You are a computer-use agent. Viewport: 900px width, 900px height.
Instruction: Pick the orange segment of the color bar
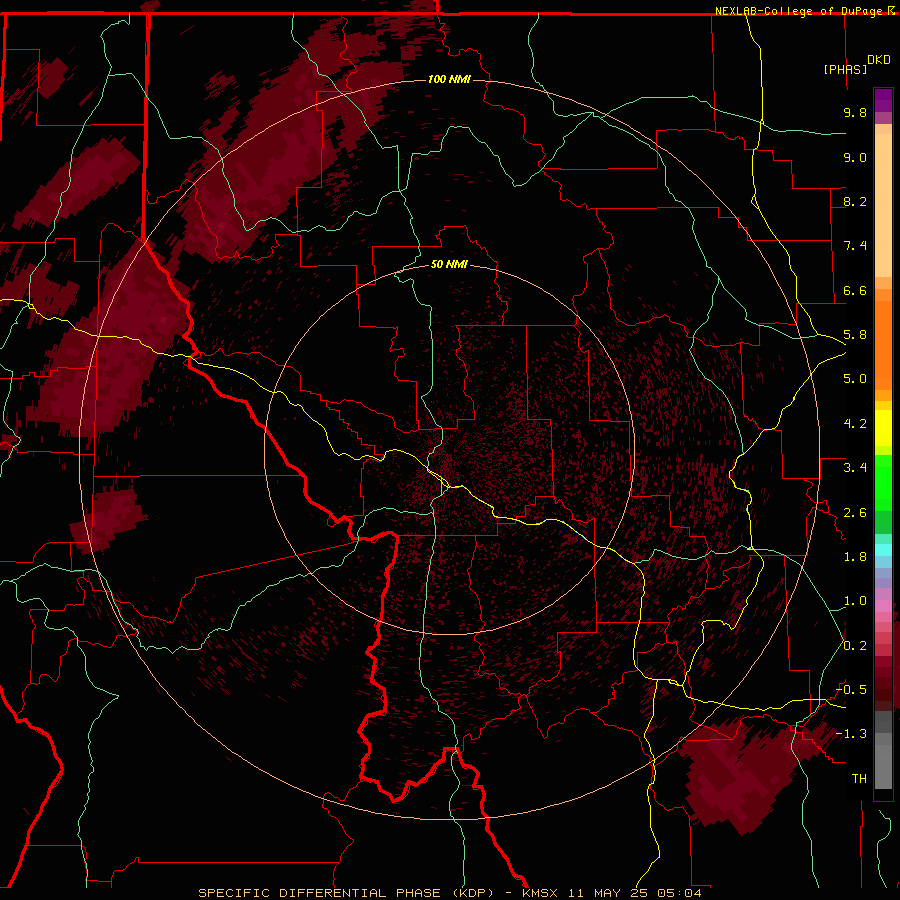pyautogui.click(x=883, y=344)
